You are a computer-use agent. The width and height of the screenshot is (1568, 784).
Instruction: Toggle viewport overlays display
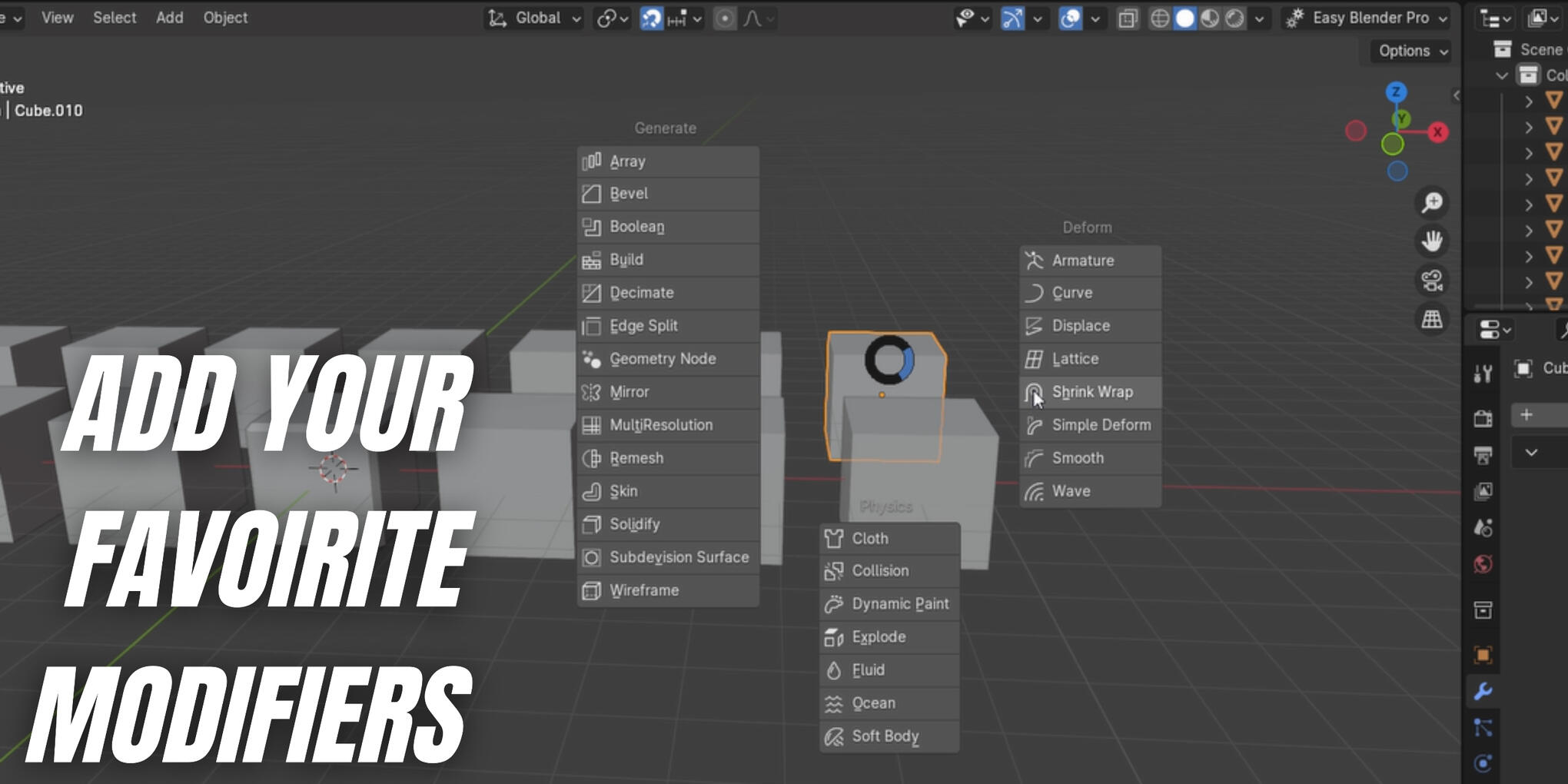click(x=1070, y=18)
